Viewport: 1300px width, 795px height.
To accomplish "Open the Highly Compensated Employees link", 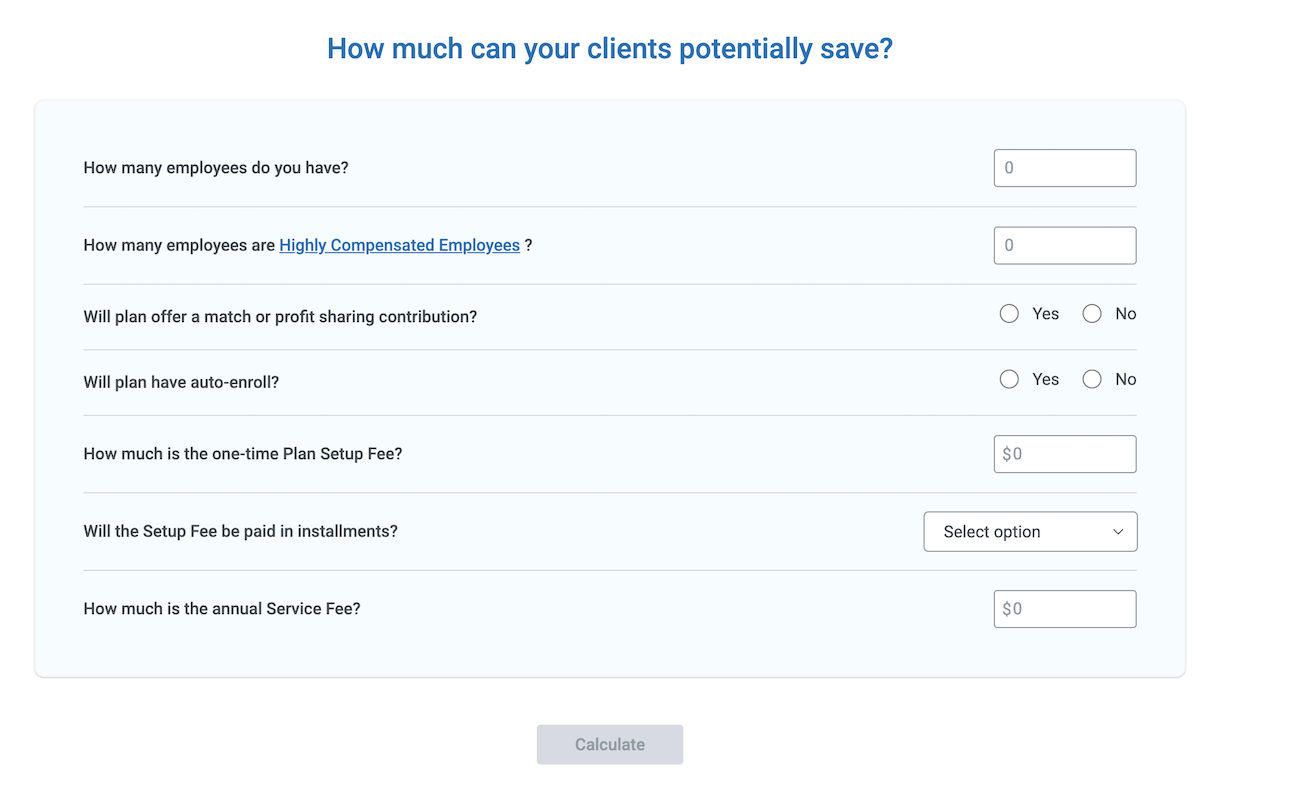I will click(x=399, y=245).
